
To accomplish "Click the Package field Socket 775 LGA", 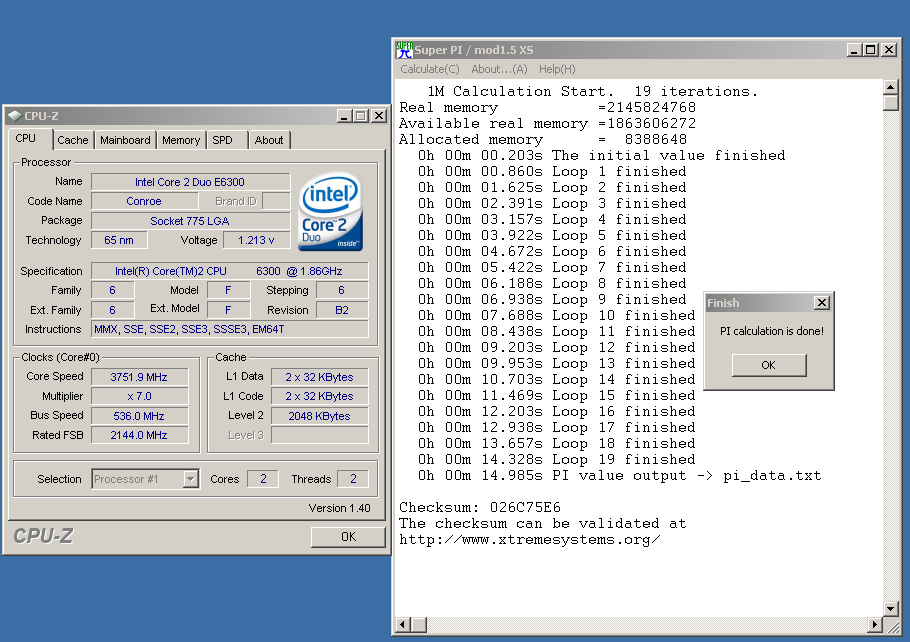I will tap(190, 221).
